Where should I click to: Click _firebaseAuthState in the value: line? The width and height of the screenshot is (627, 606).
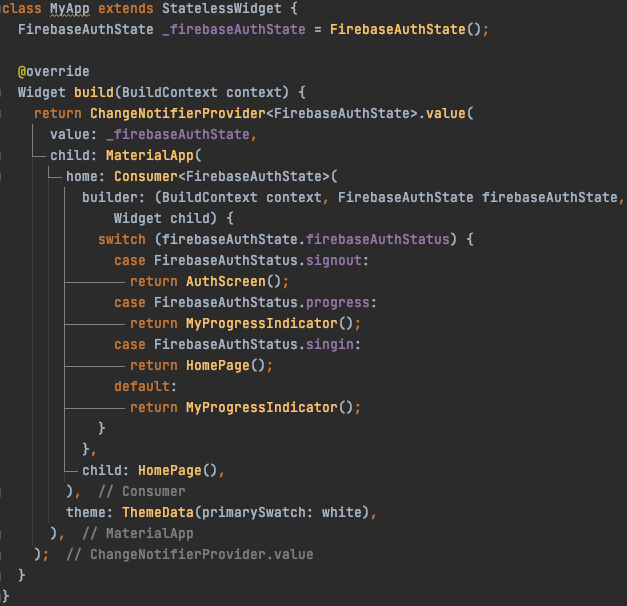click(x=178, y=134)
